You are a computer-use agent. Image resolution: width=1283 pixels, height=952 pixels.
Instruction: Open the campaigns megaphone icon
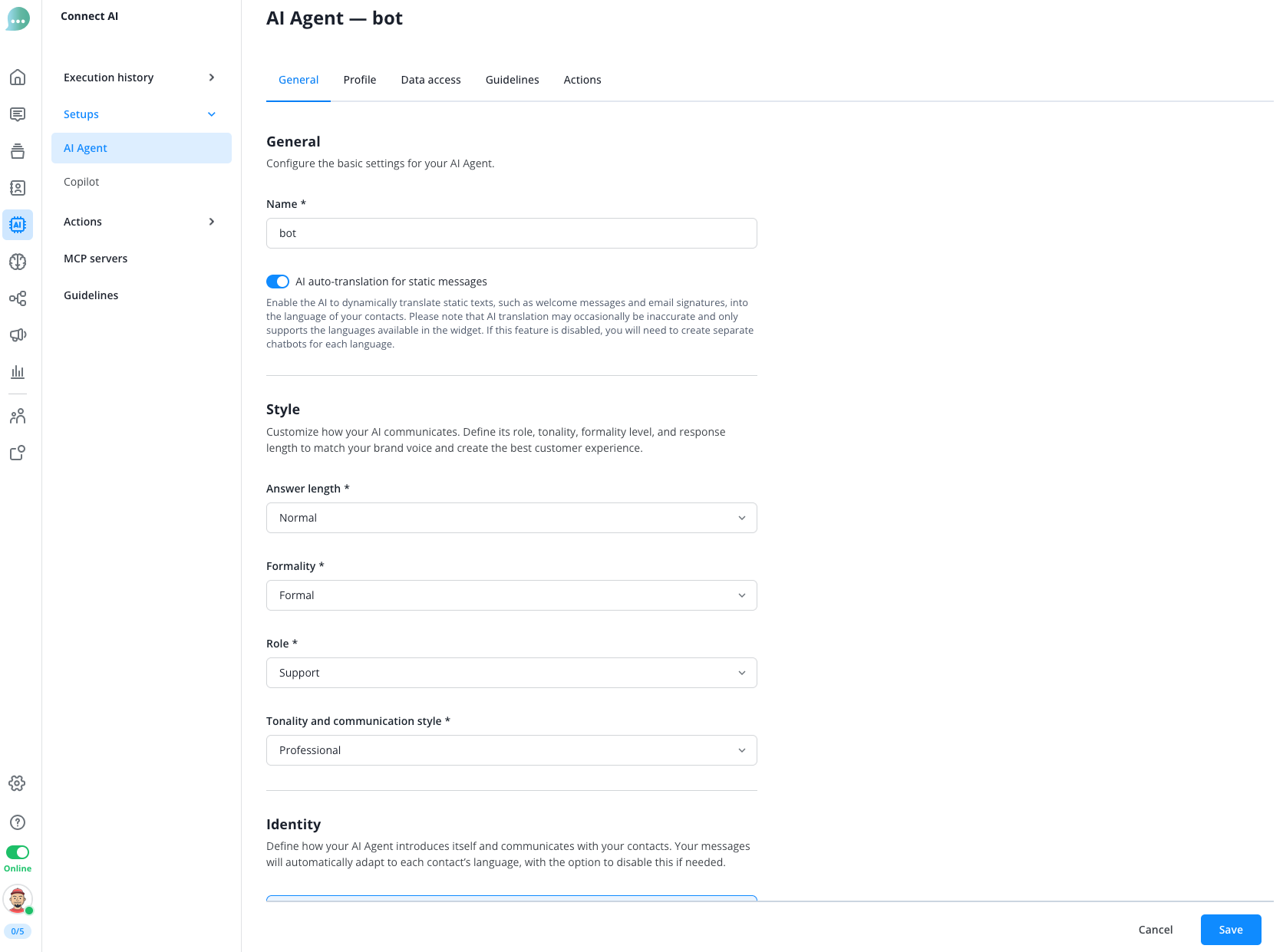pyautogui.click(x=18, y=335)
